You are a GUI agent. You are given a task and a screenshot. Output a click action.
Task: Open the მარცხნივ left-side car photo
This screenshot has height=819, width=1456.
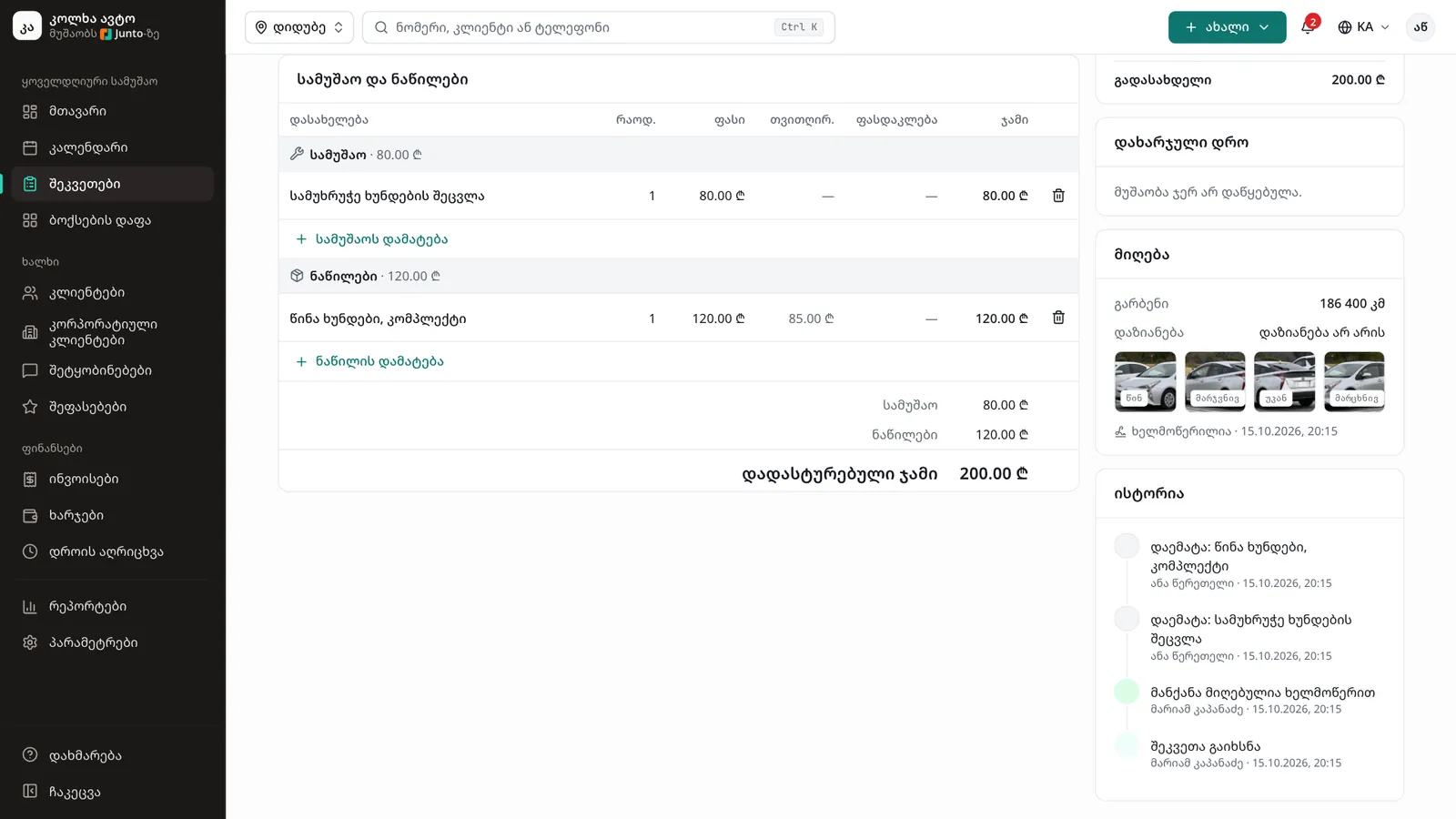1354,381
